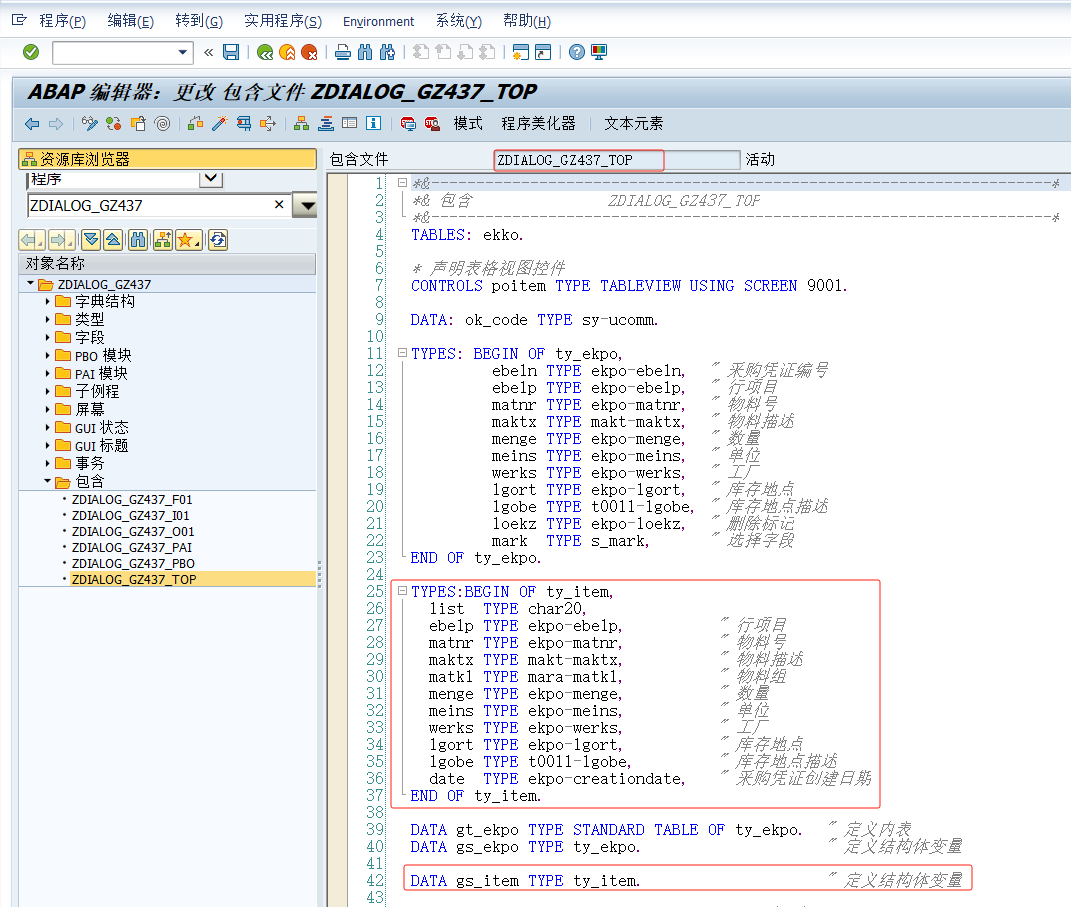The image size is (1071, 907).
Task: Open the 编辑(E) menu
Action: point(130,21)
